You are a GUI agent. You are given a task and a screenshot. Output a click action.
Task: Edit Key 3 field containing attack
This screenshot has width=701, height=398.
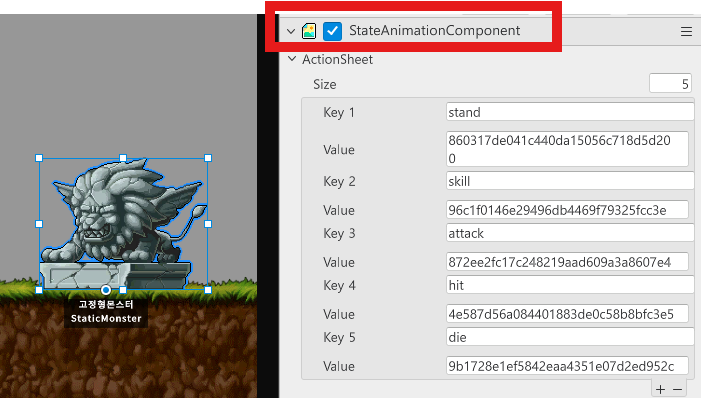[x=570, y=233]
